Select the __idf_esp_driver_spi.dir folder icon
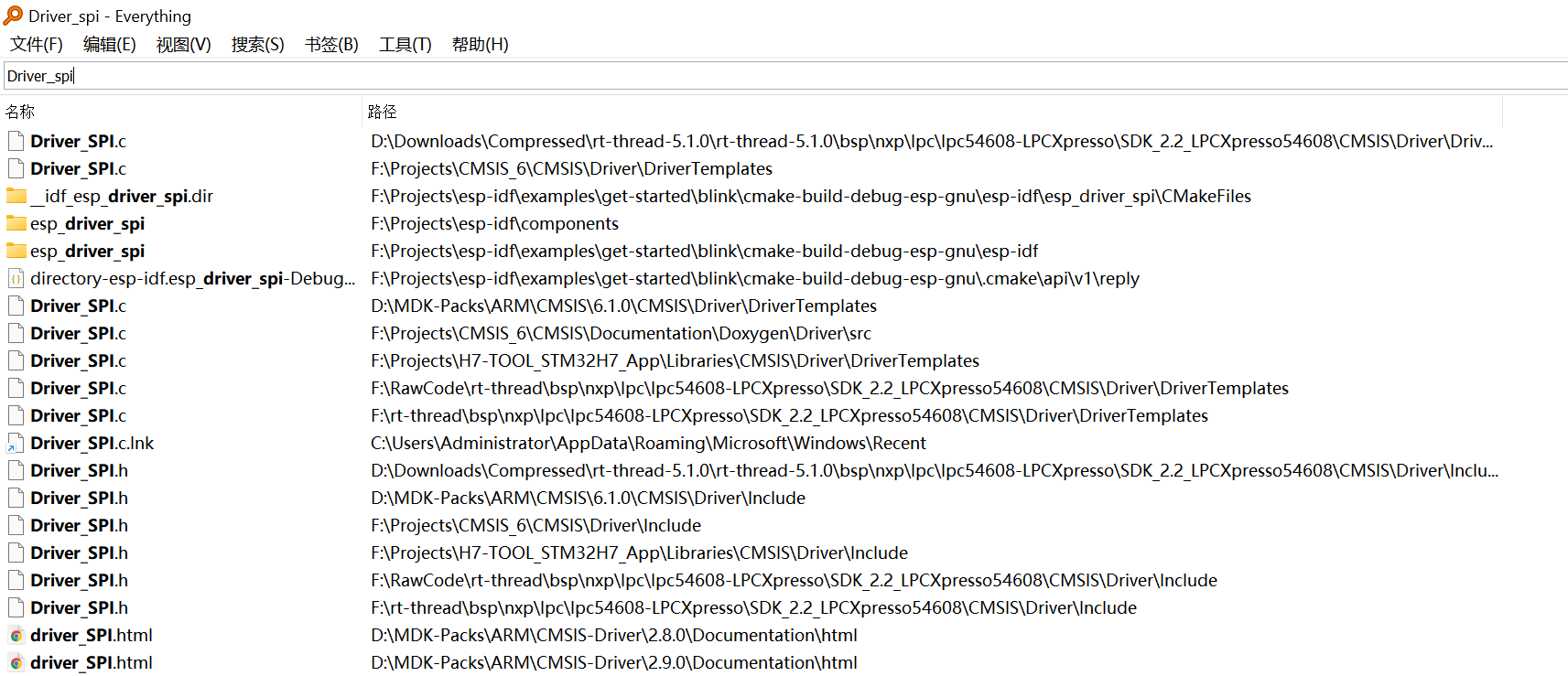This screenshot has height=676, width=1568. pos(16,196)
